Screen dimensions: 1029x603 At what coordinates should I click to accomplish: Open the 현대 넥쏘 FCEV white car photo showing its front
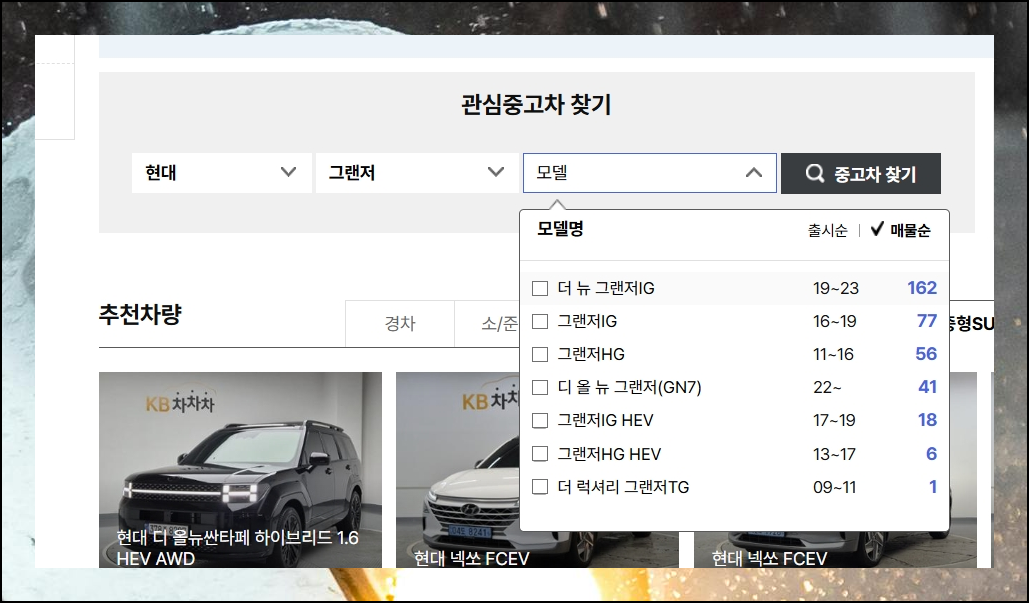pyautogui.click(x=458, y=469)
